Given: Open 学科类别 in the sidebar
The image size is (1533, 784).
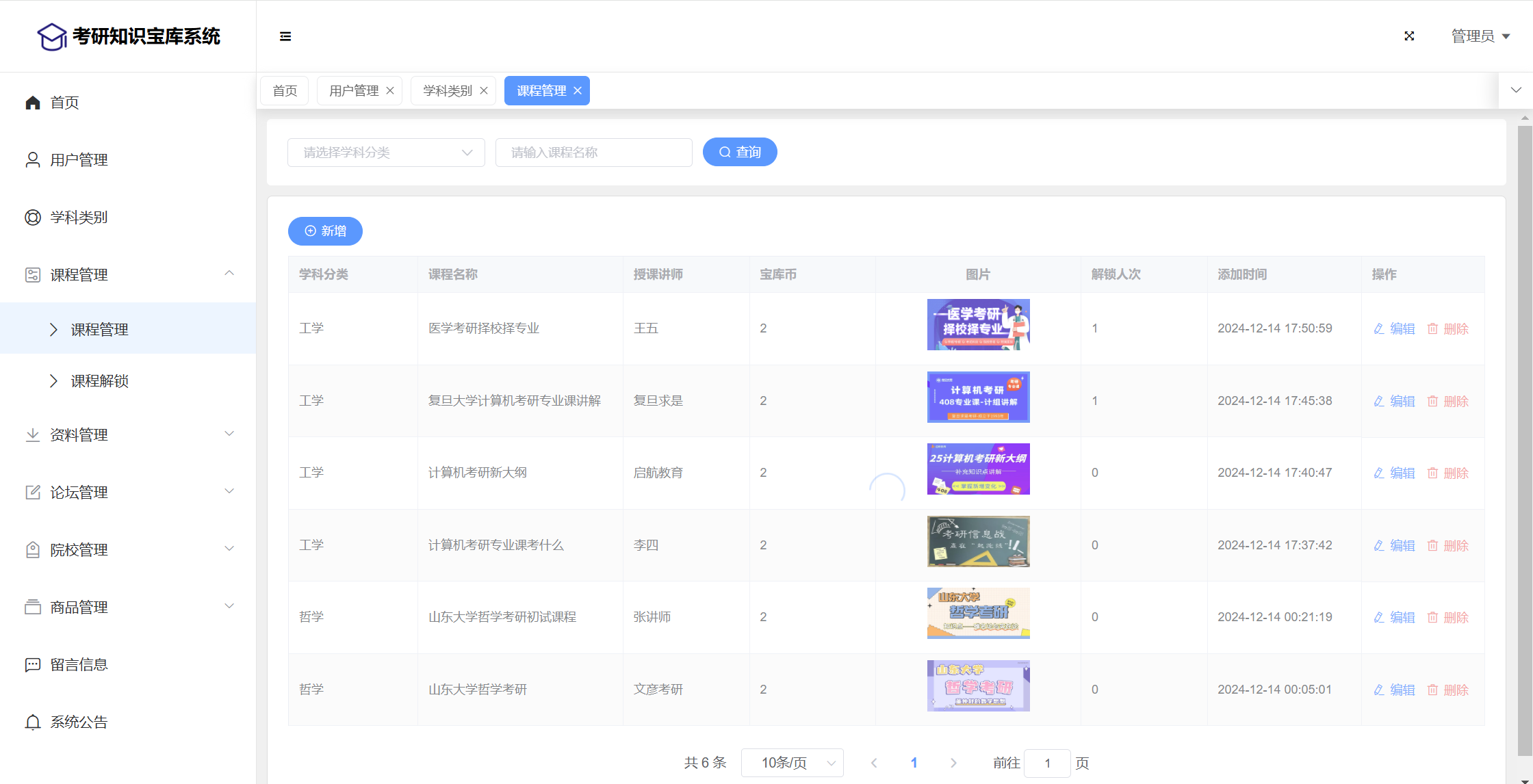Looking at the screenshot, I should (79, 218).
